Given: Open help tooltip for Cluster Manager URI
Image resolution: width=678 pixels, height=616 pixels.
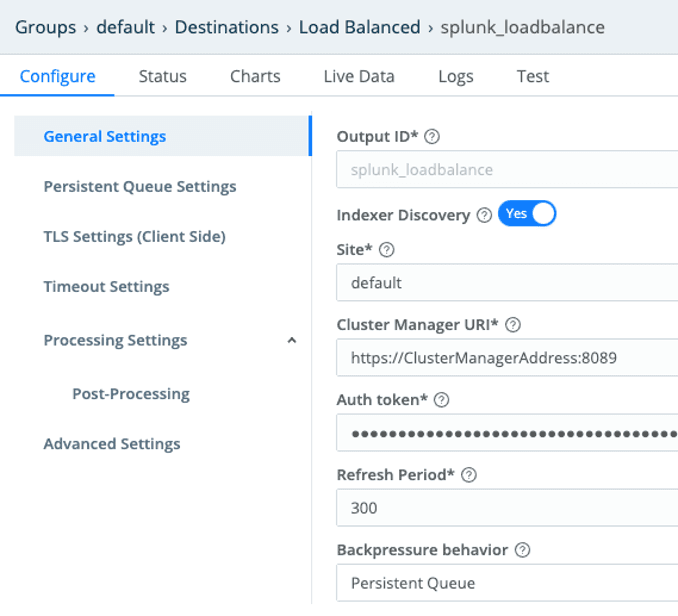Looking at the screenshot, I should point(515,325).
